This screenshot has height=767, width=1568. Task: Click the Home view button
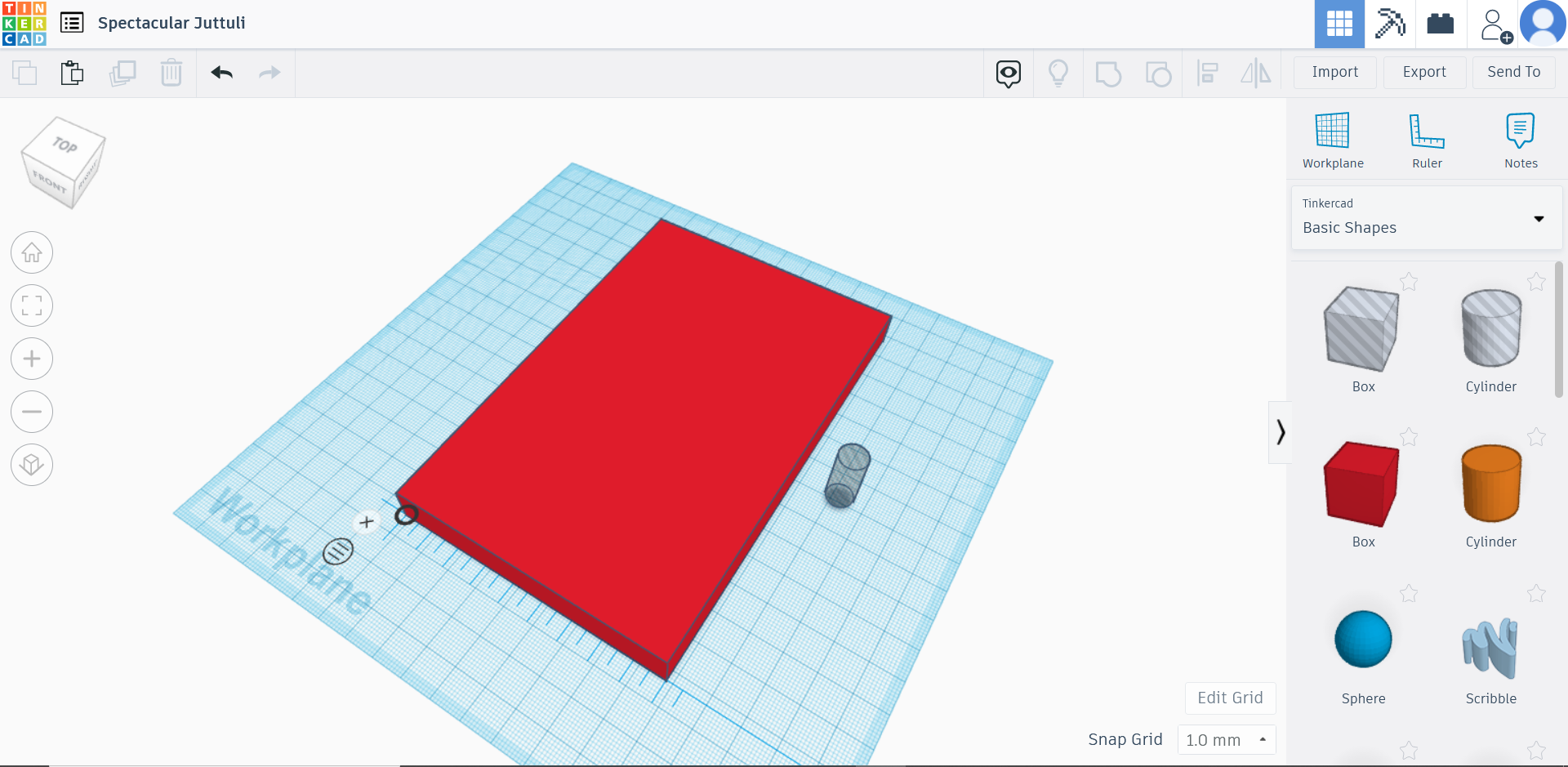click(32, 253)
